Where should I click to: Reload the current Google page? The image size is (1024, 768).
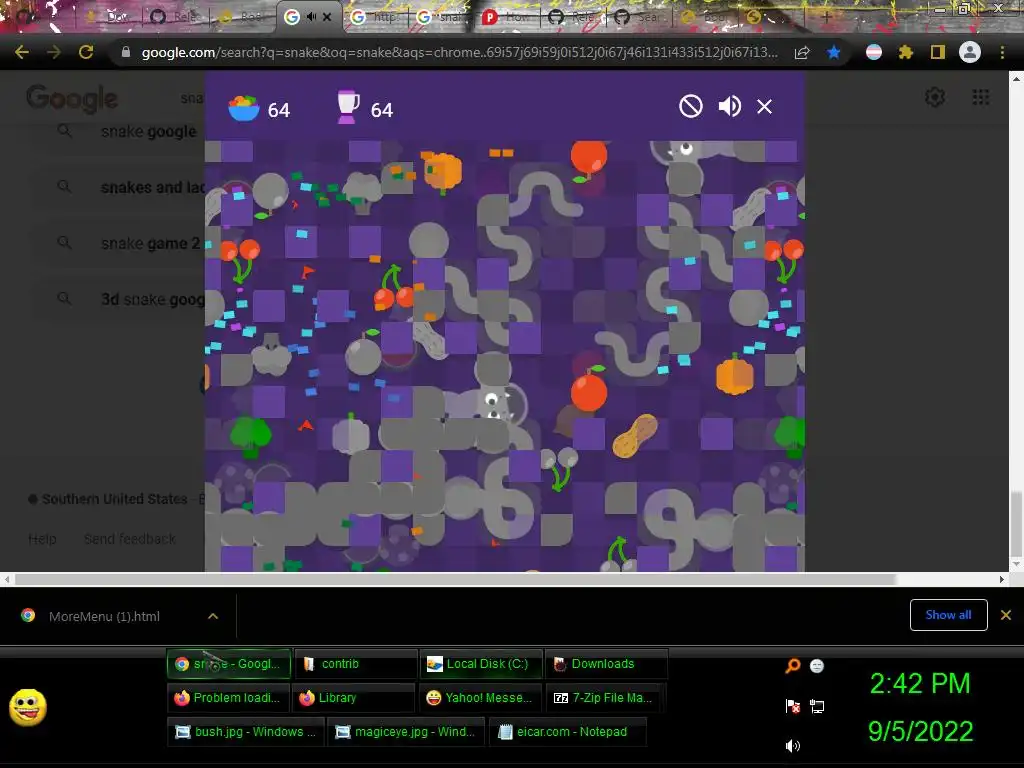[x=86, y=52]
